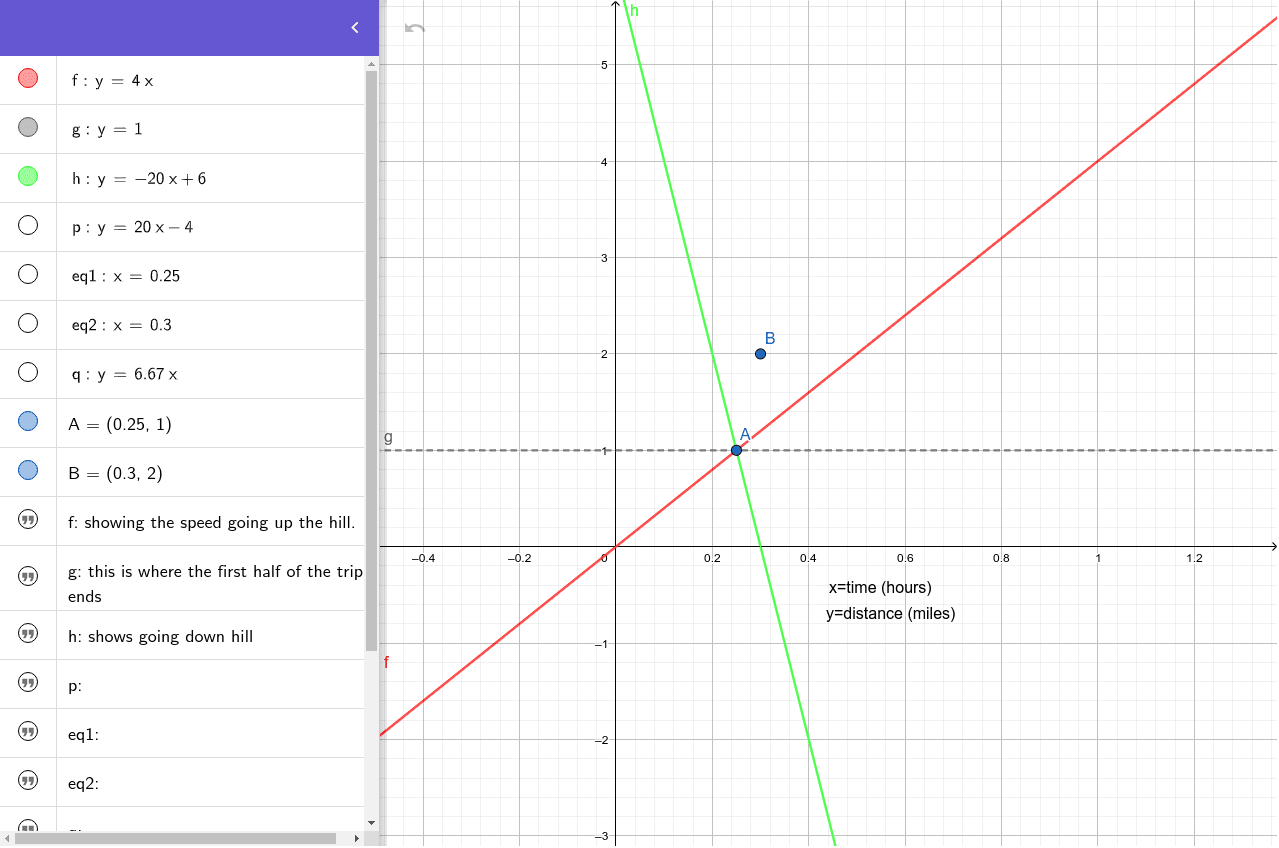Hide point B via its blue circle
The height and width of the screenshot is (848, 1279).
(x=27, y=469)
